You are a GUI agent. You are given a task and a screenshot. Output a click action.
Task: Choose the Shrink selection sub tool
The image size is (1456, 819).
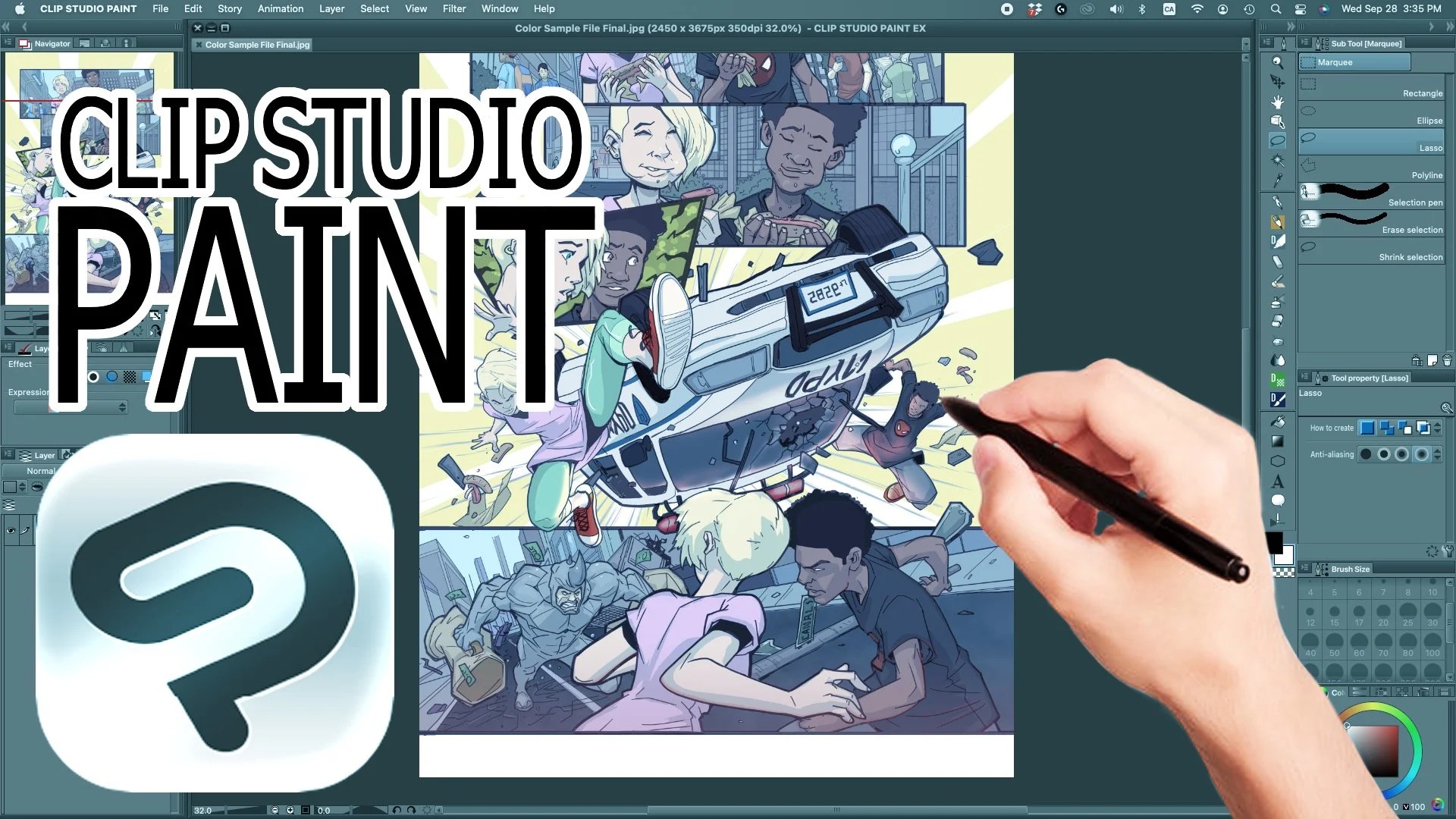click(1371, 250)
